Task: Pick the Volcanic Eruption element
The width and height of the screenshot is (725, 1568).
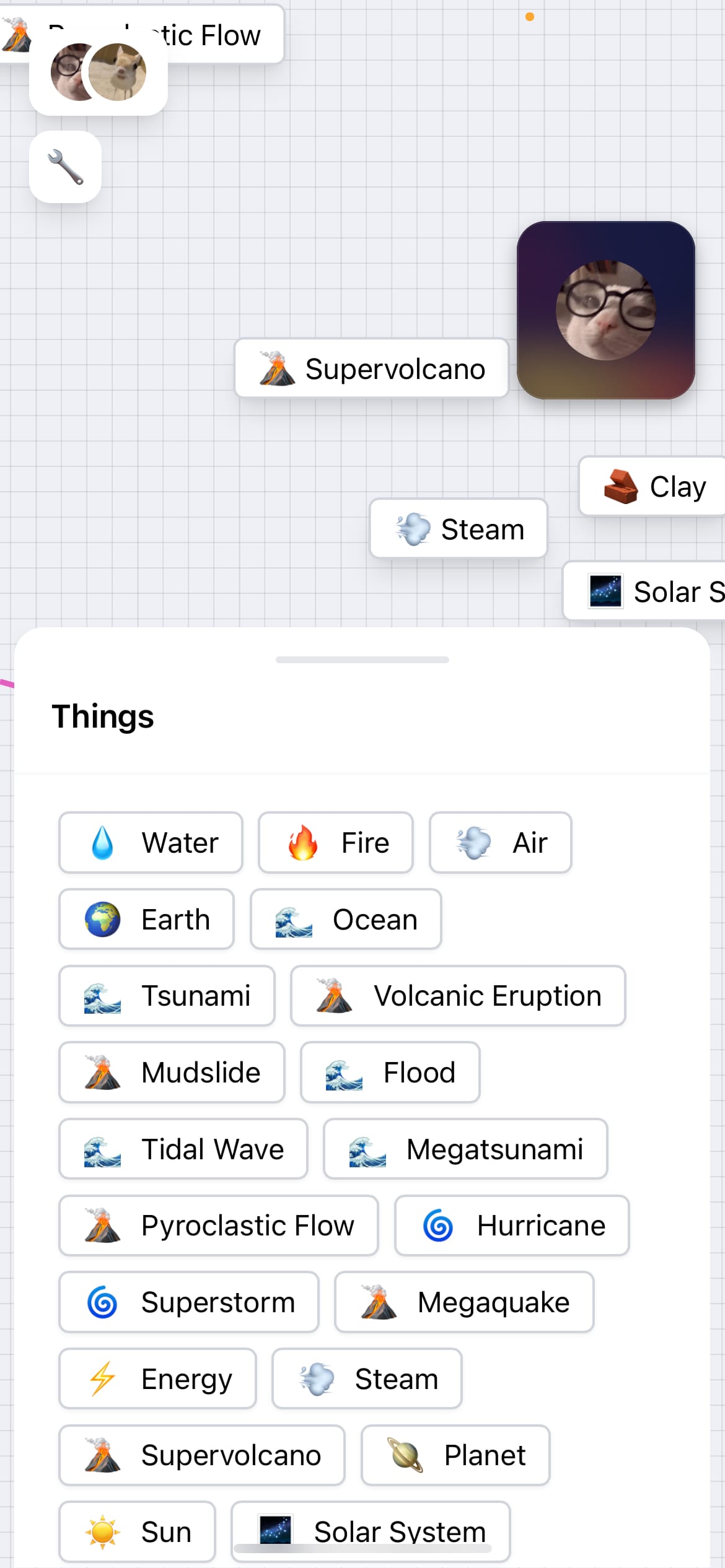Action: 458,996
